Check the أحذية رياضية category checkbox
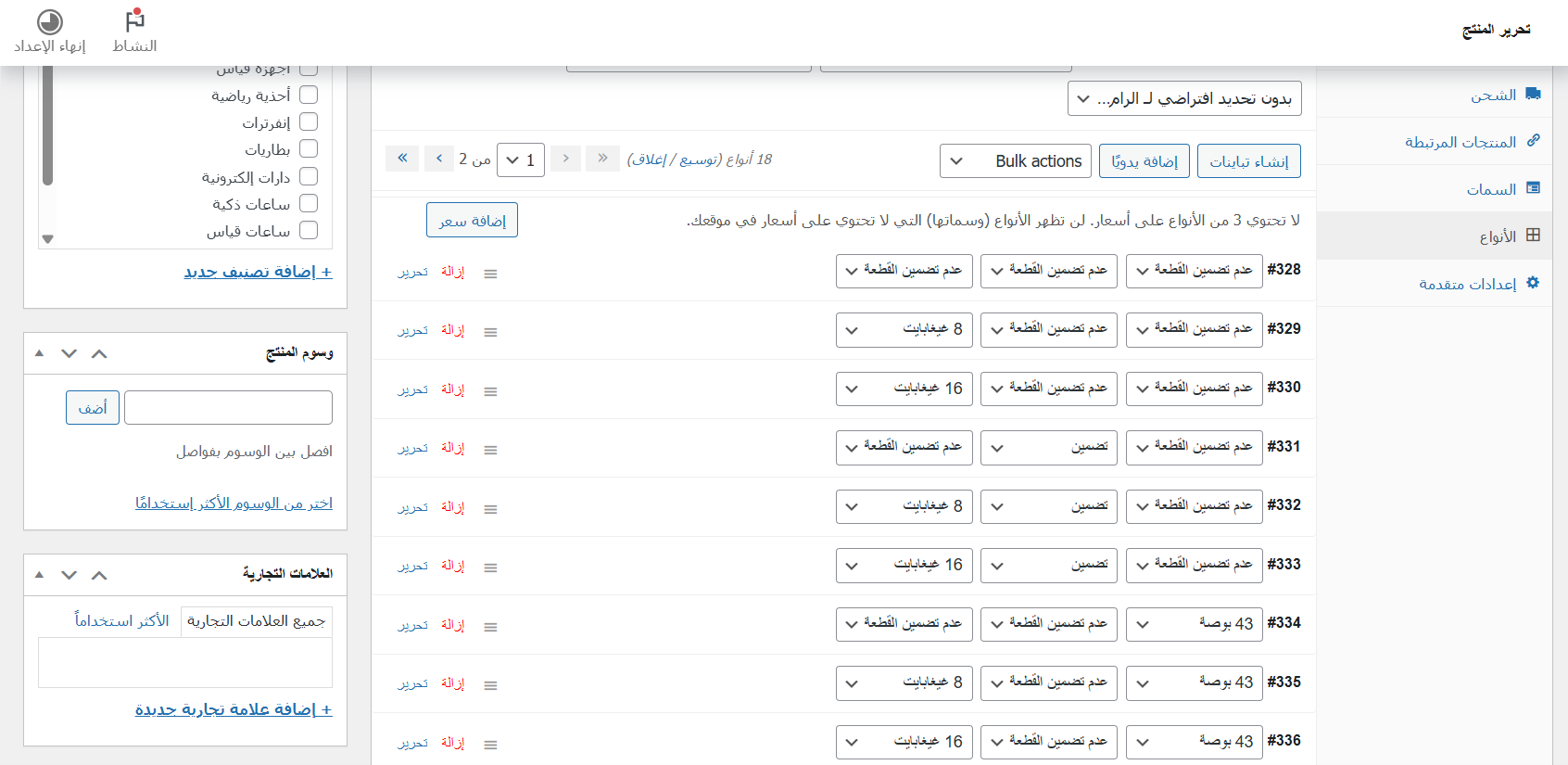Viewport: 1568px width, 765px height. 309,95
